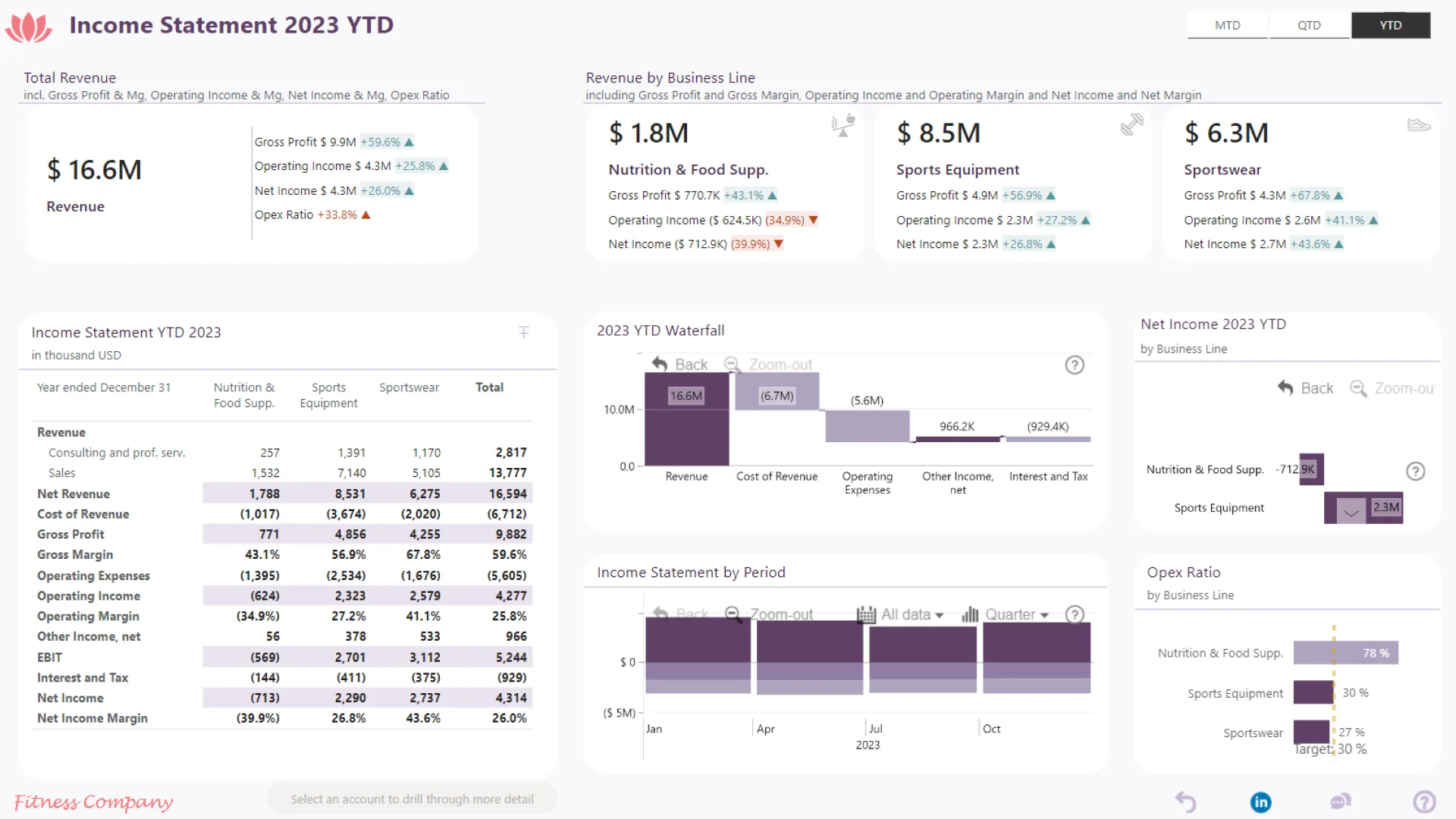Click the Sports Equipment Opex Ratio bar

click(1313, 692)
